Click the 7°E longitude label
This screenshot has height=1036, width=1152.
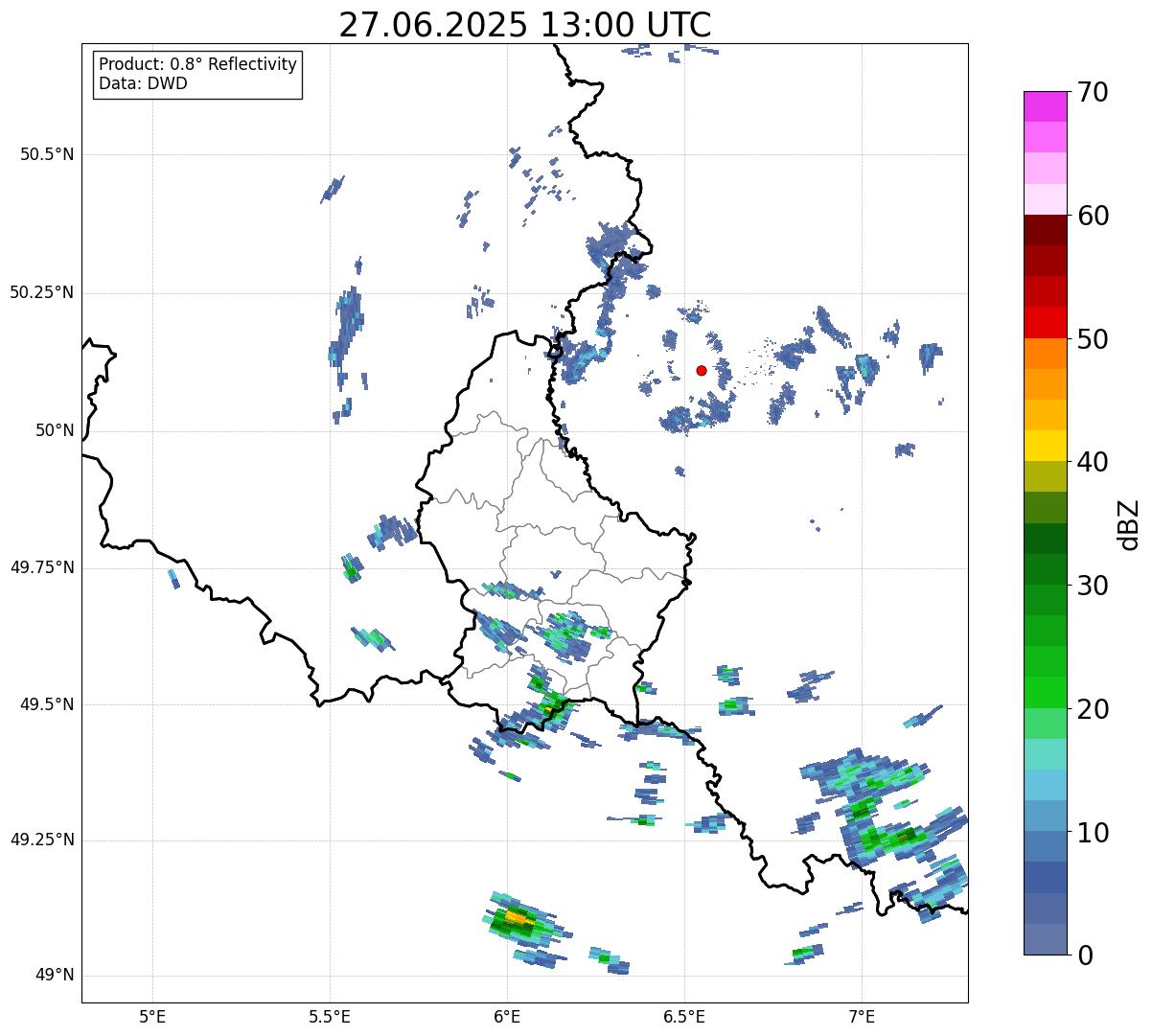(x=862, y=1017)
